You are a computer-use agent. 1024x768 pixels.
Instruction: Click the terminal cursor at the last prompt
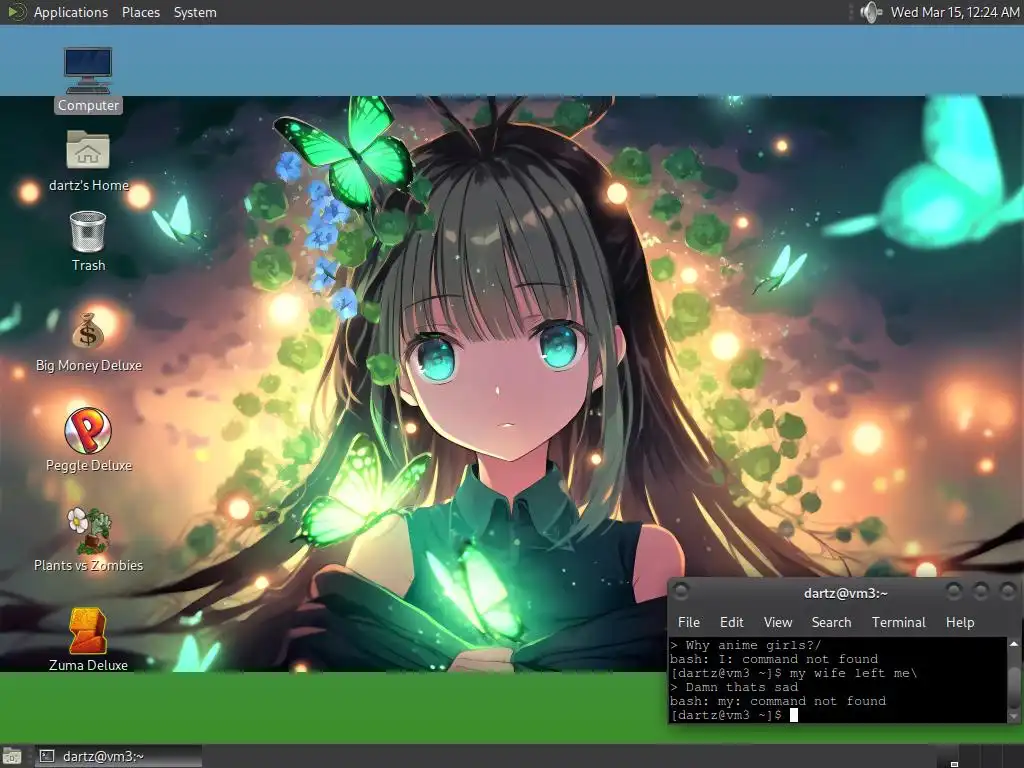click(x=793, y=715)
